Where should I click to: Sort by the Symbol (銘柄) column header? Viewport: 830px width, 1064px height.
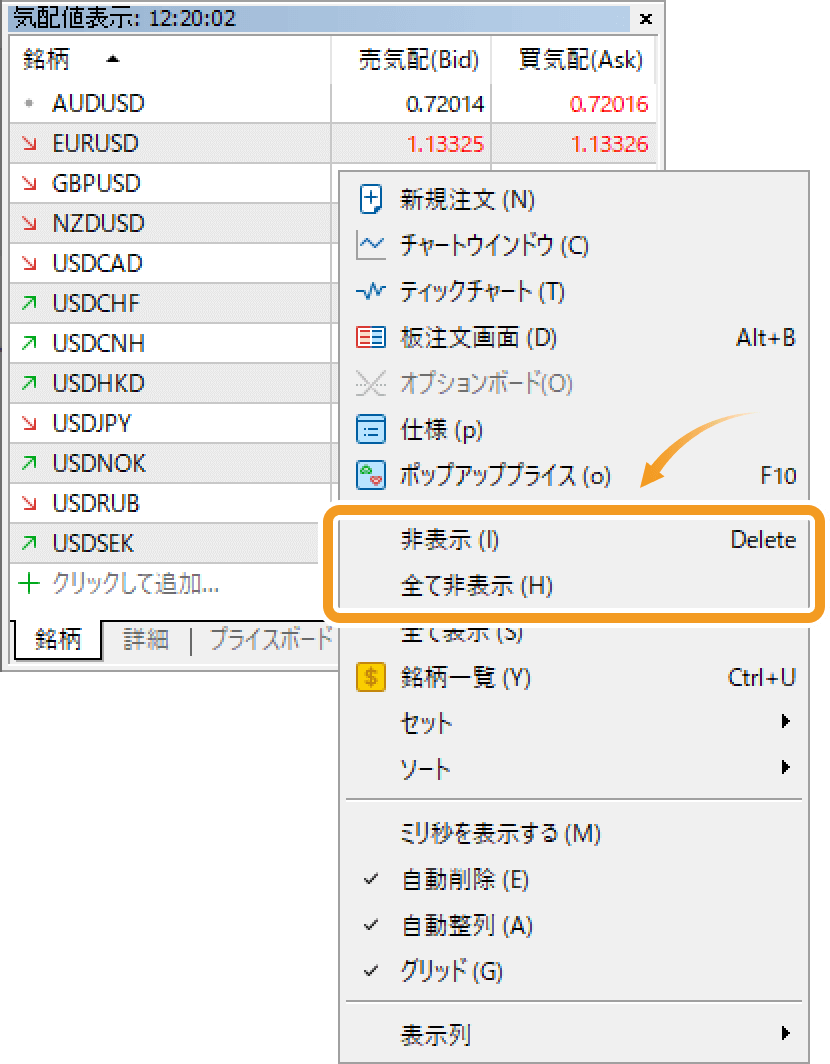coord(170,60)
